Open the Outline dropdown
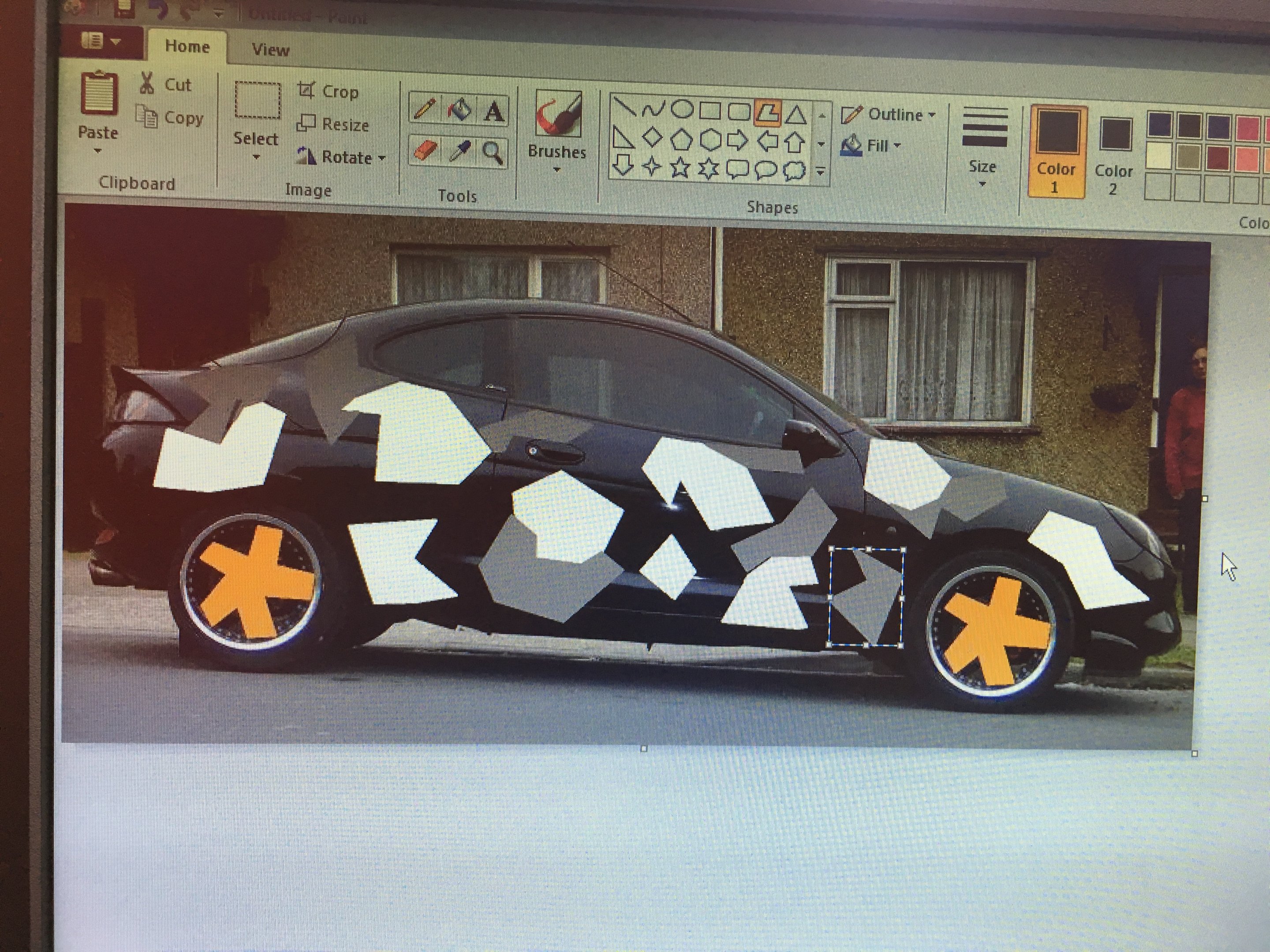1270x952 pixels. click(x=888, y=115)
